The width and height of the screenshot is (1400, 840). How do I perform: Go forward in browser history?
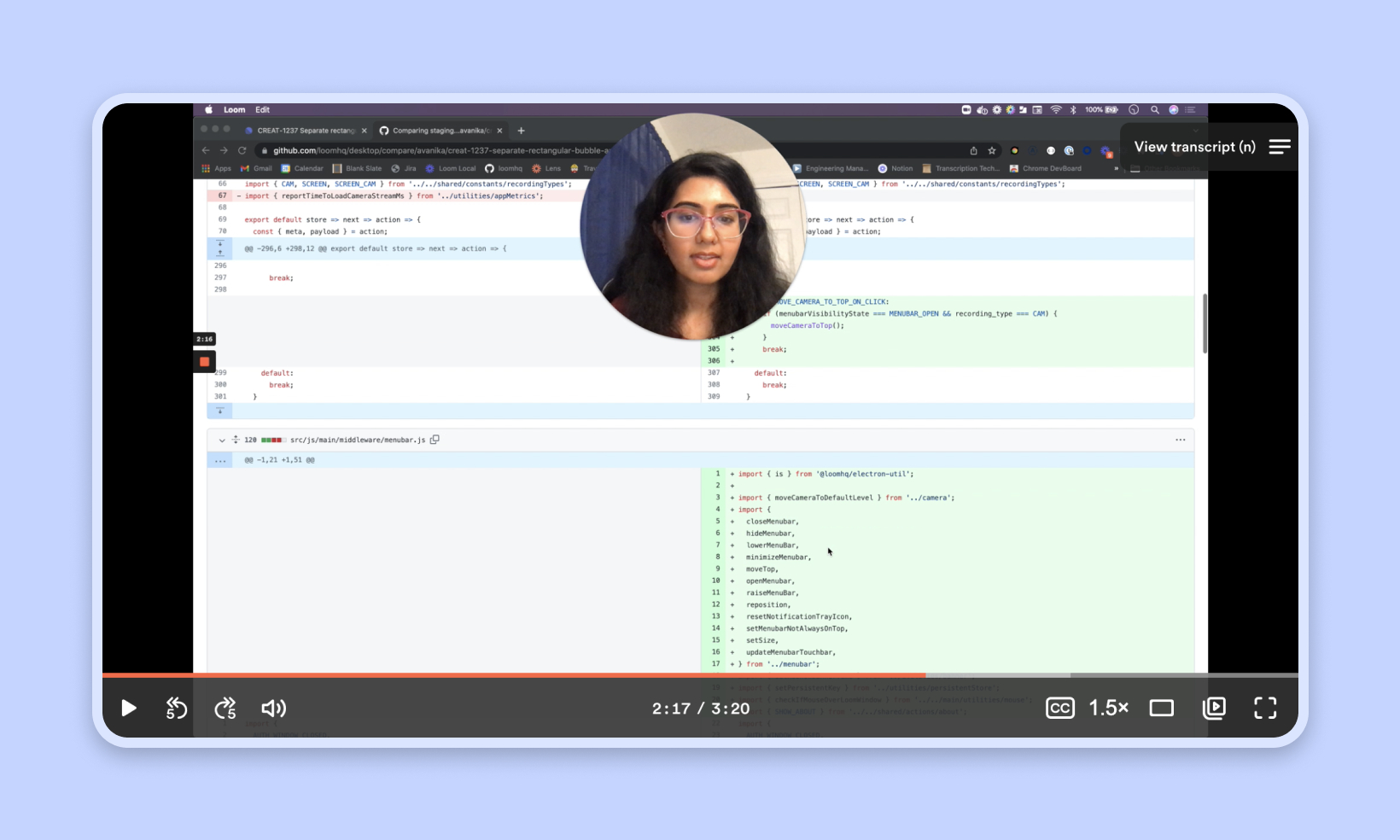click(x=224, y=150)
